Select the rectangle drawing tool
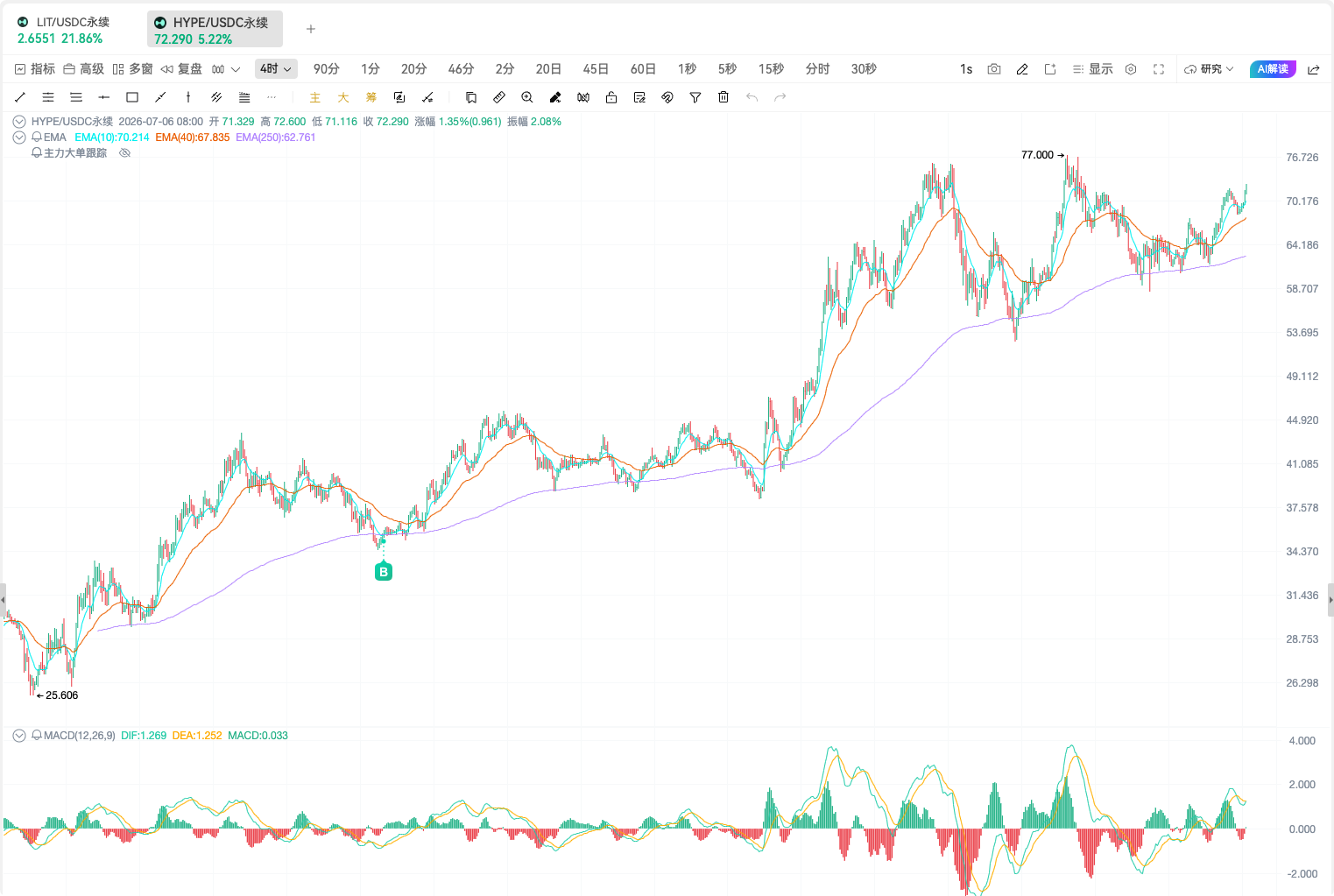Screen dimensions: 1334x896 point(132,97)
